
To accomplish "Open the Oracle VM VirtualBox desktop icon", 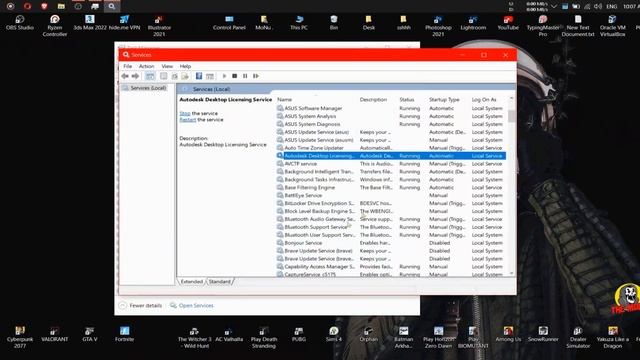I will coord(613,26).
